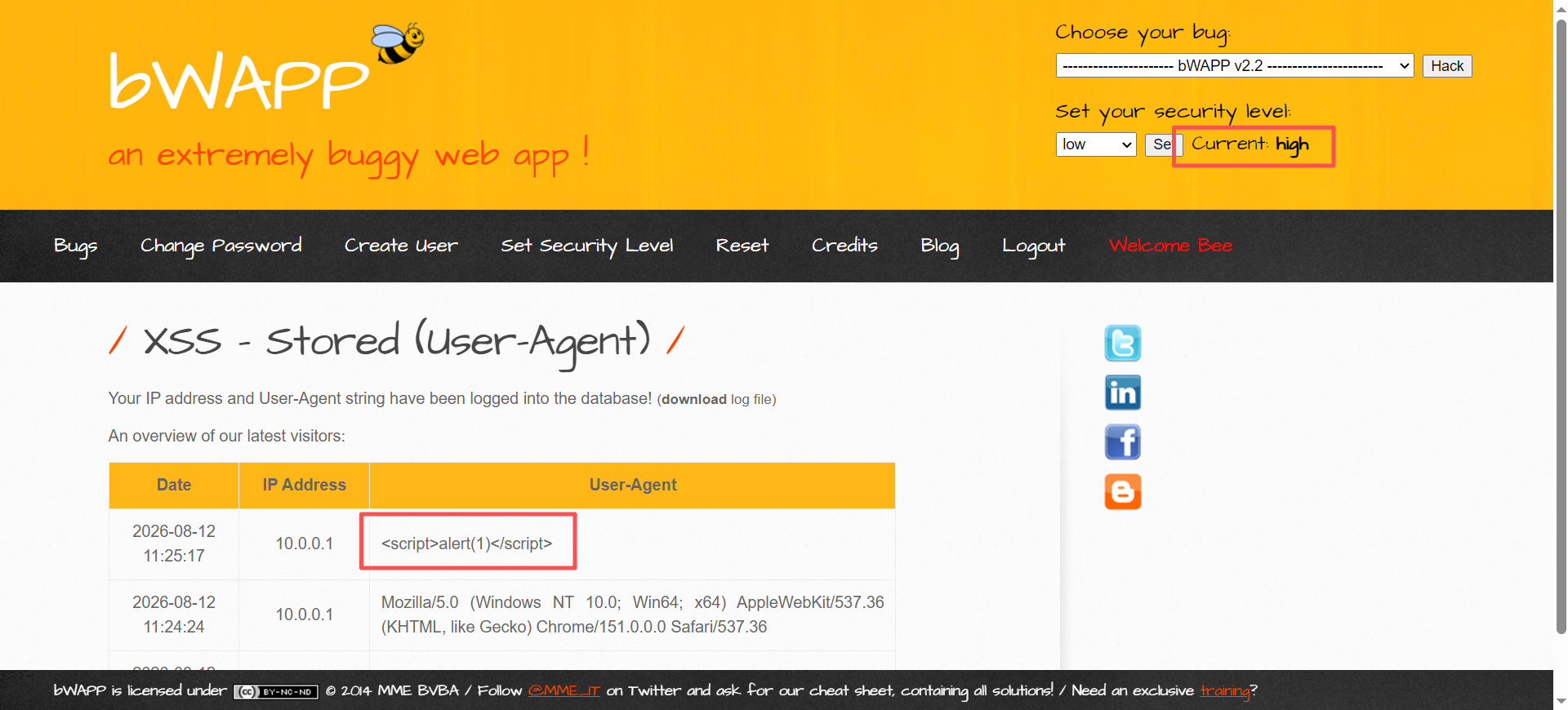The height and width of the screenshot is (710, 1568).
Task: Click the IP Address column header
Action: [x=304, y=485]
